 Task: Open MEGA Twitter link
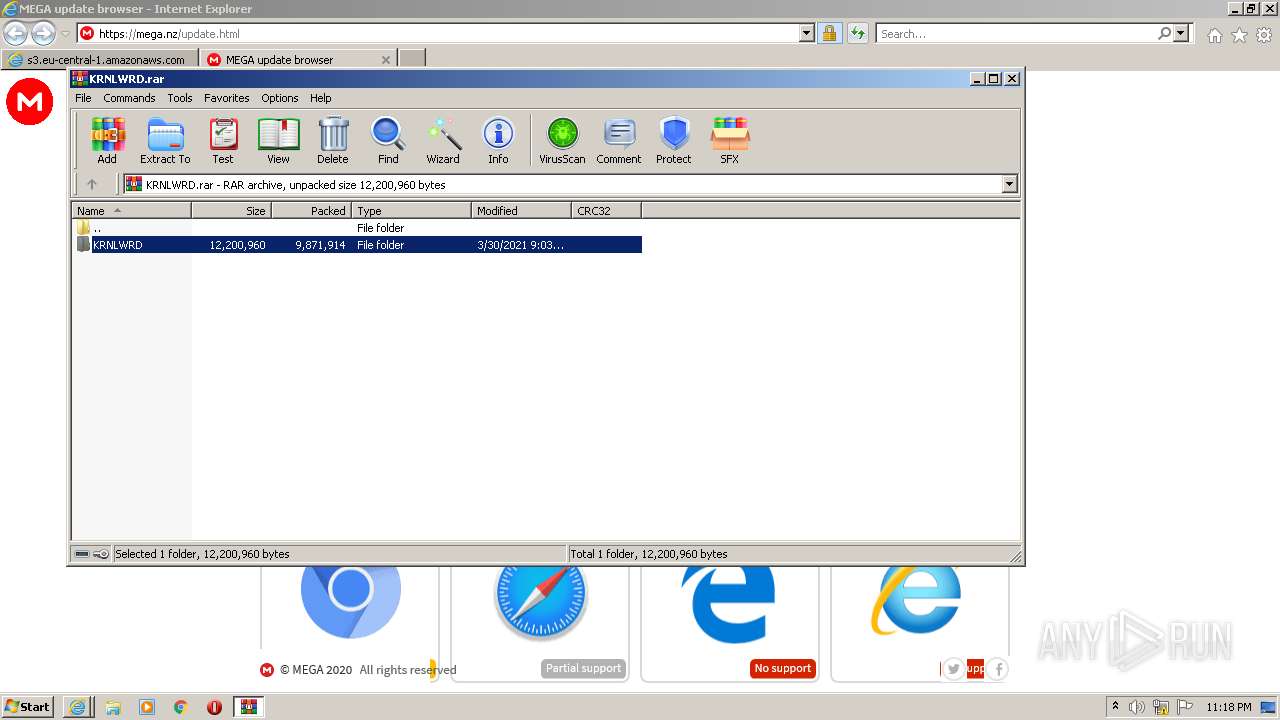click(953, 669)
